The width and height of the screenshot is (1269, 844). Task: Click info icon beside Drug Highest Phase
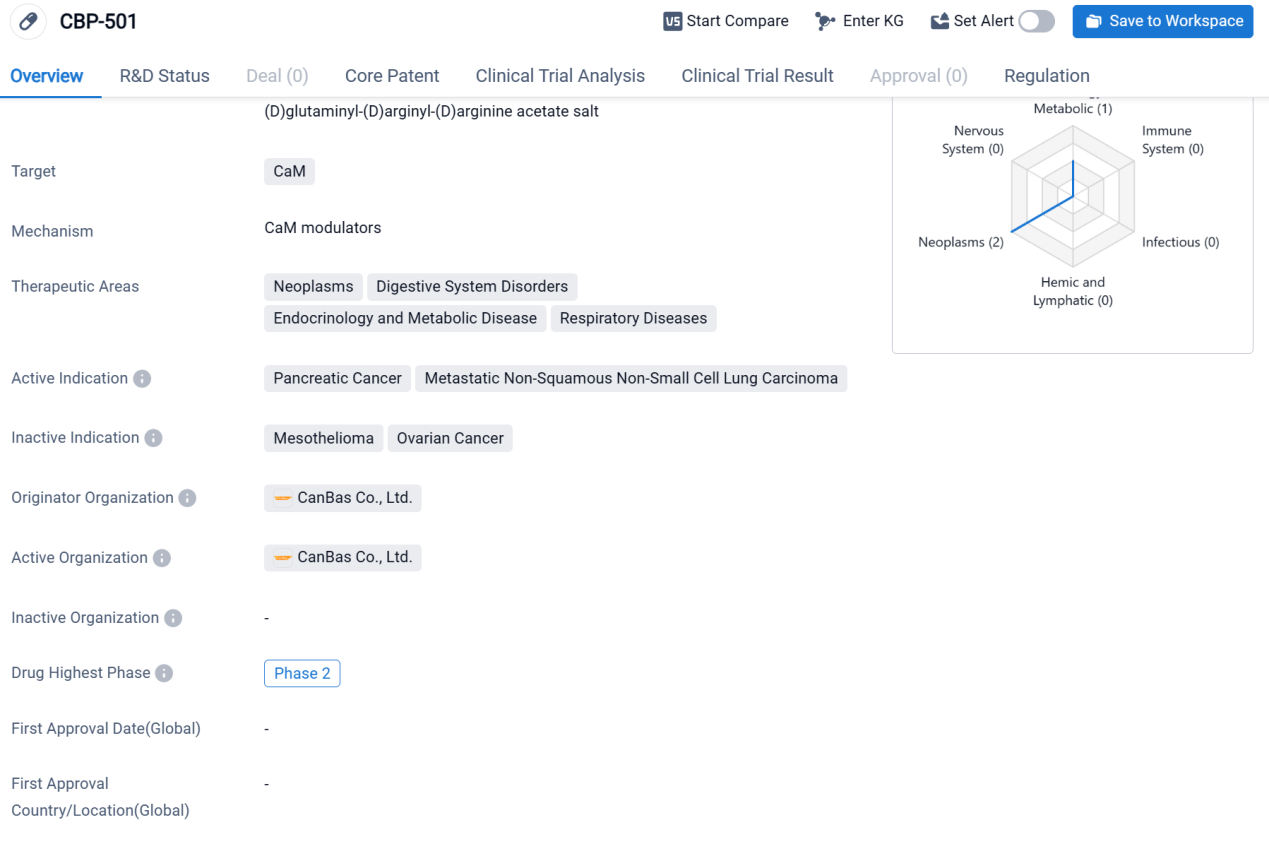(164, 673)
